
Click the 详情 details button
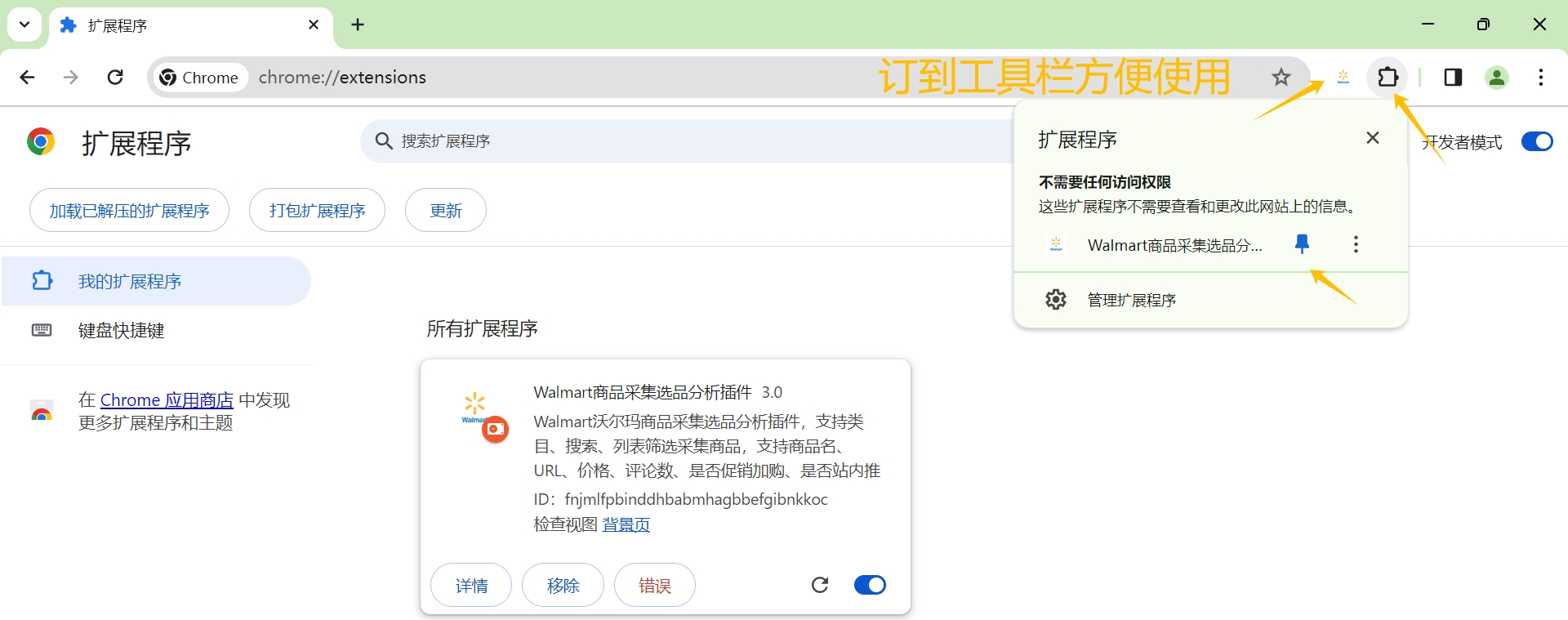pos(471,585)
